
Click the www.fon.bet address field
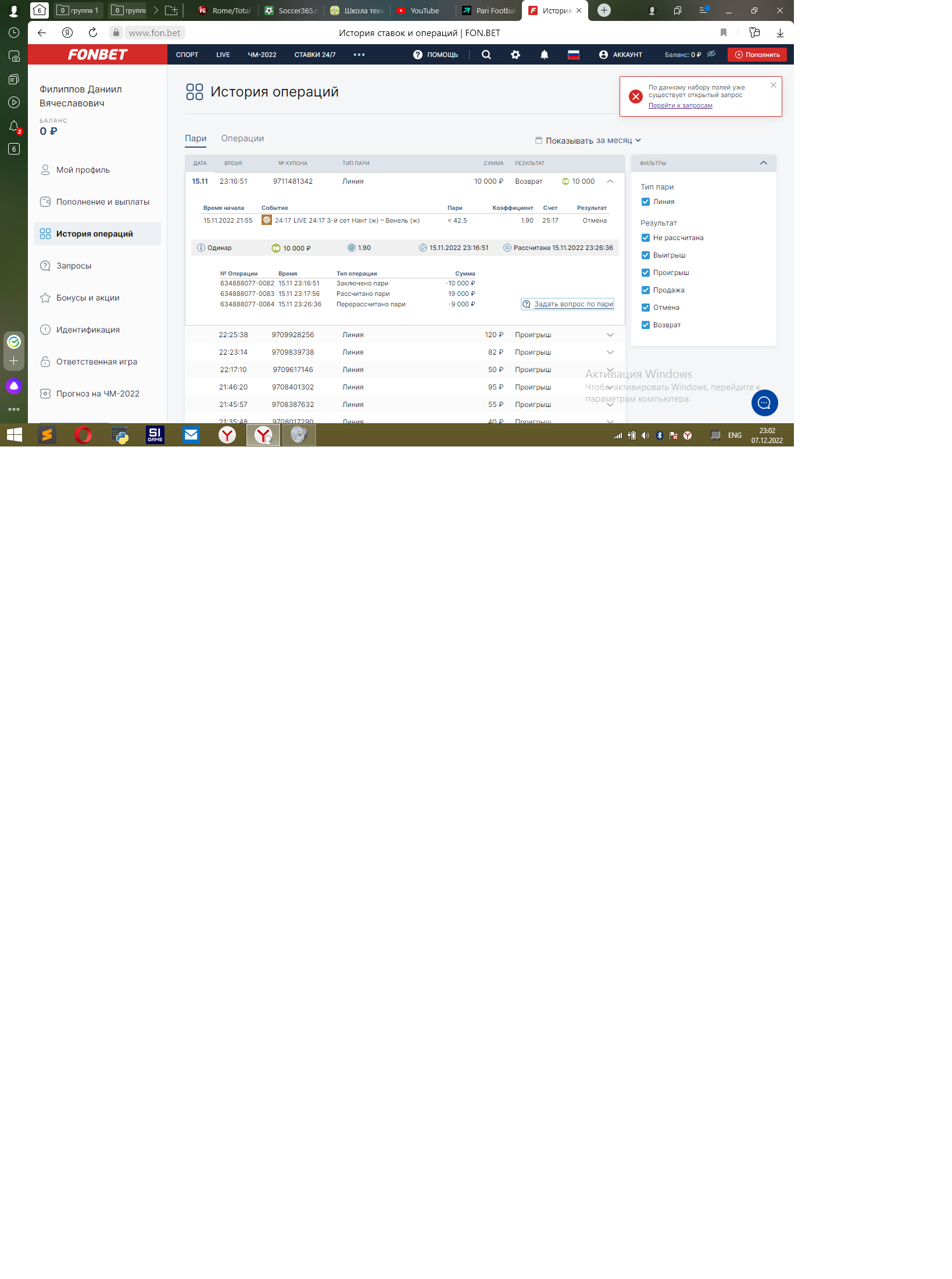pos(155,33)
